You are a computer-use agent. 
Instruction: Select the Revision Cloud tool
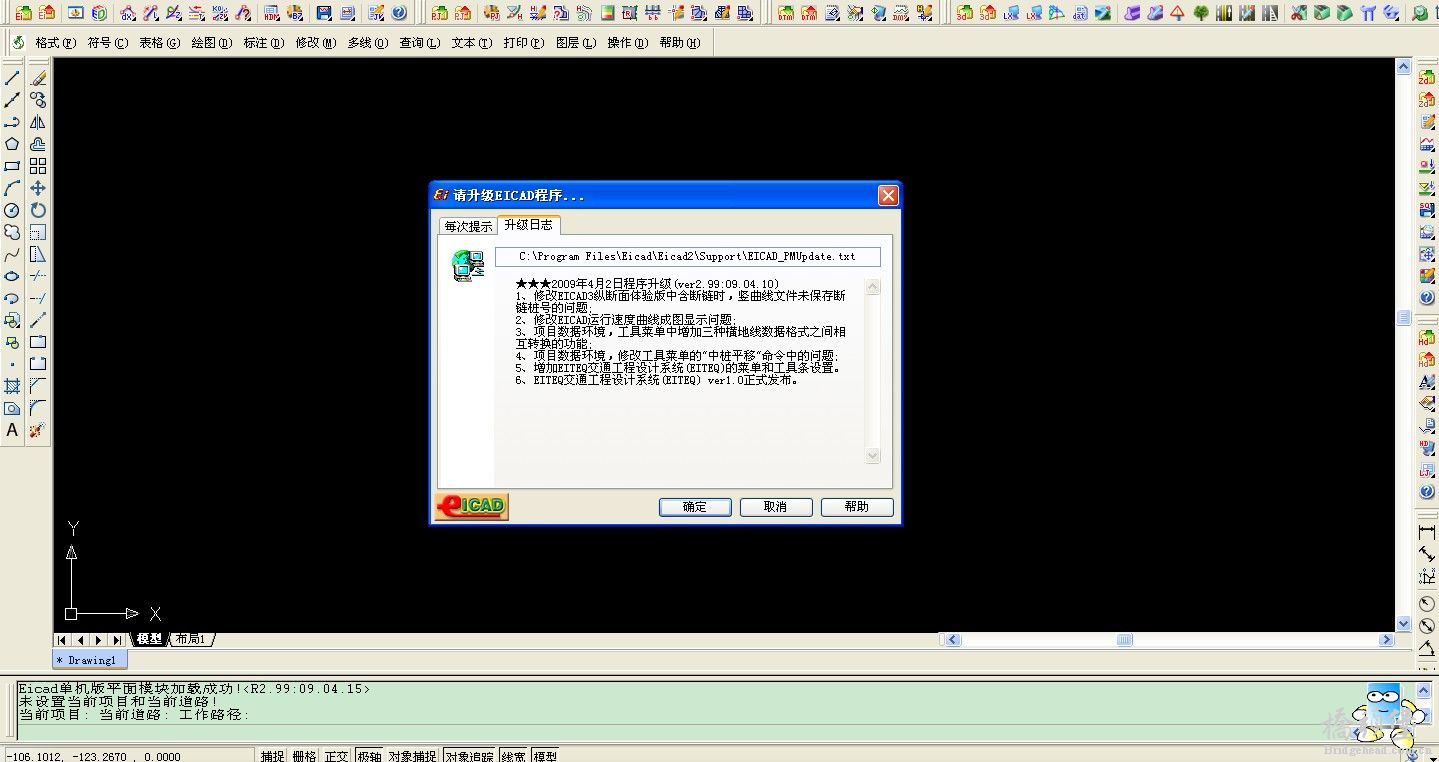[12, 232]
